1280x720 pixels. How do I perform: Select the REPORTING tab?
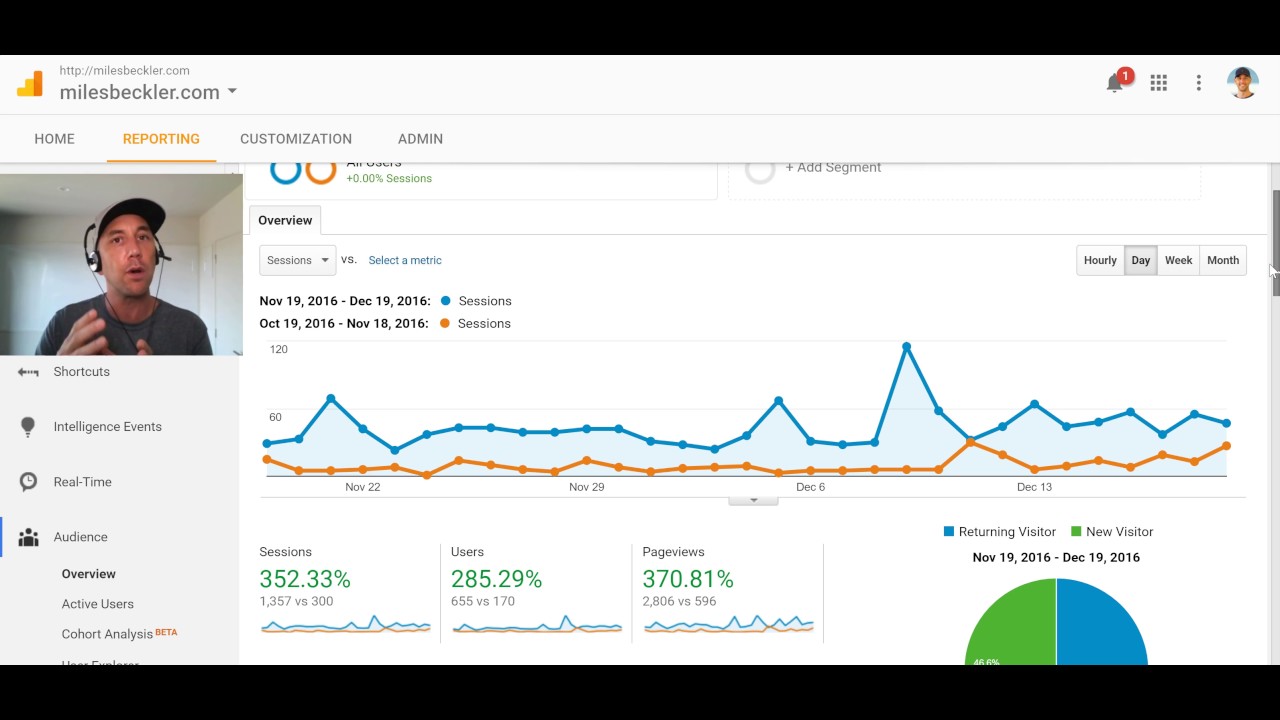161,139
